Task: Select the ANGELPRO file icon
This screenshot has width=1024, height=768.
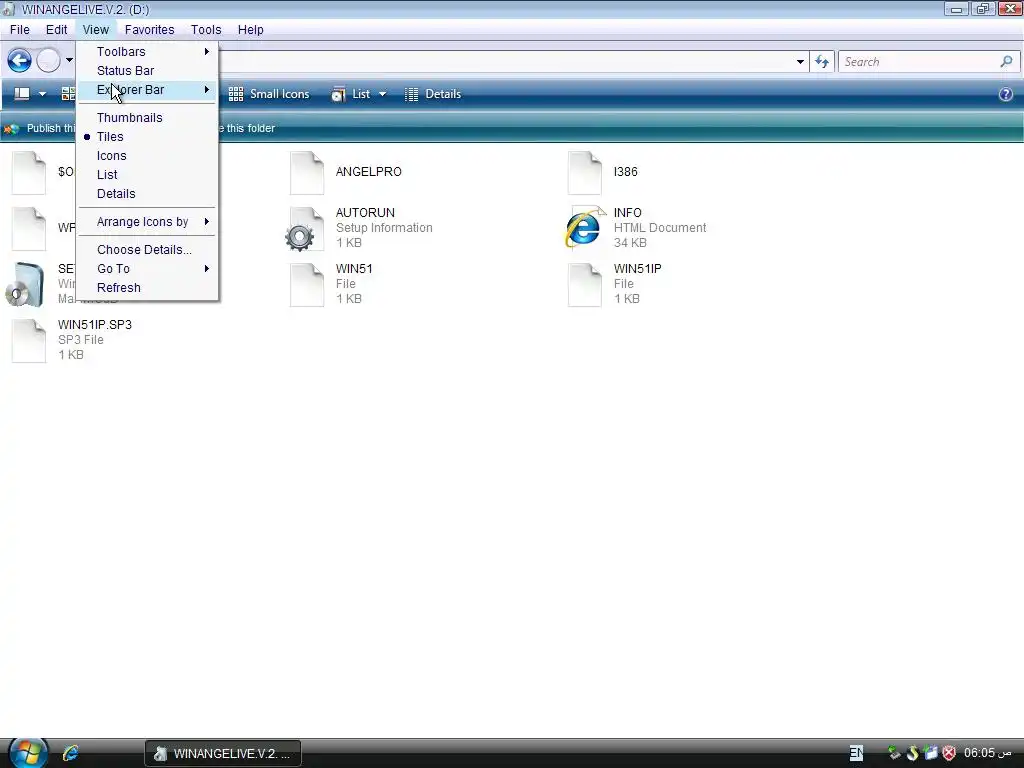Action: coord(307,173)
